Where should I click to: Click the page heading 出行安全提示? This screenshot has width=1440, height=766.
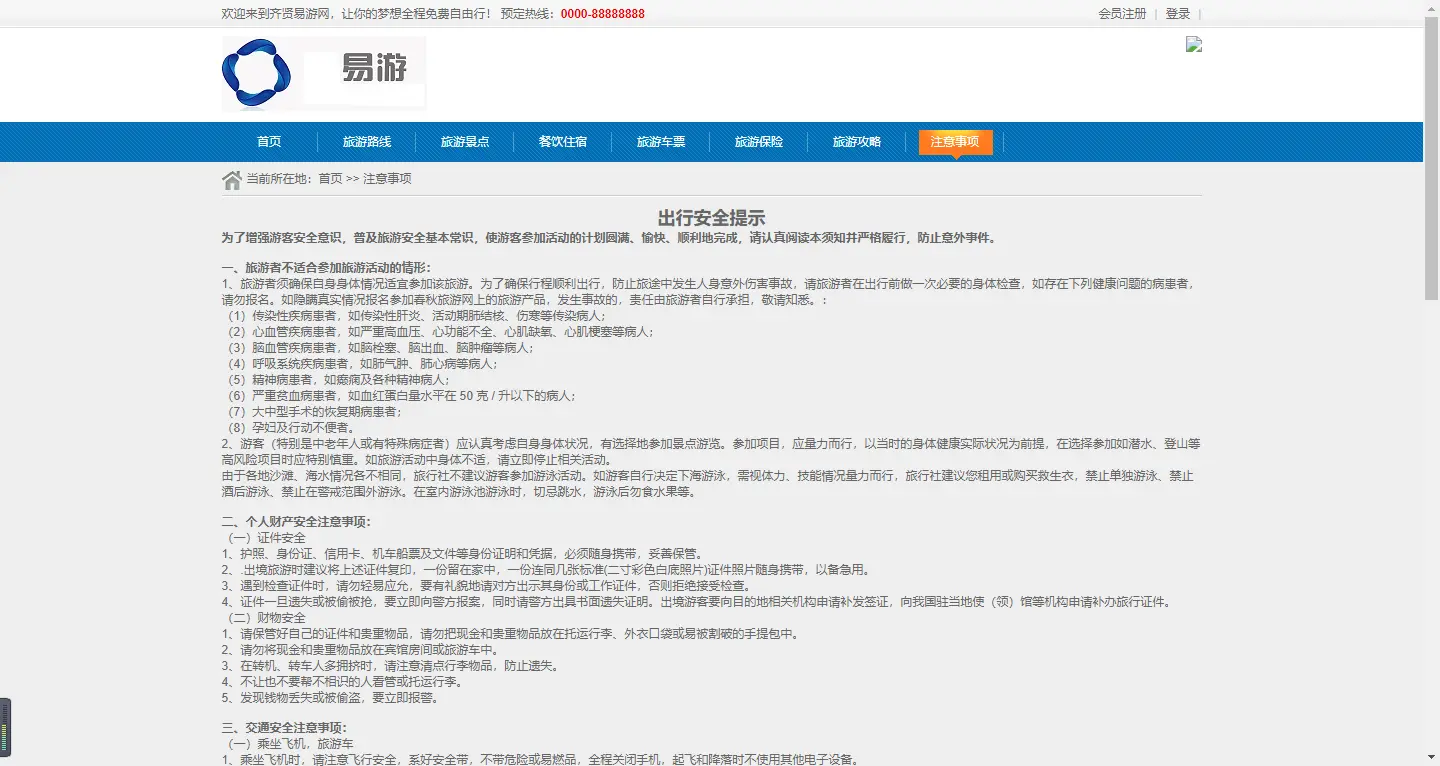[x=713, y=216]
